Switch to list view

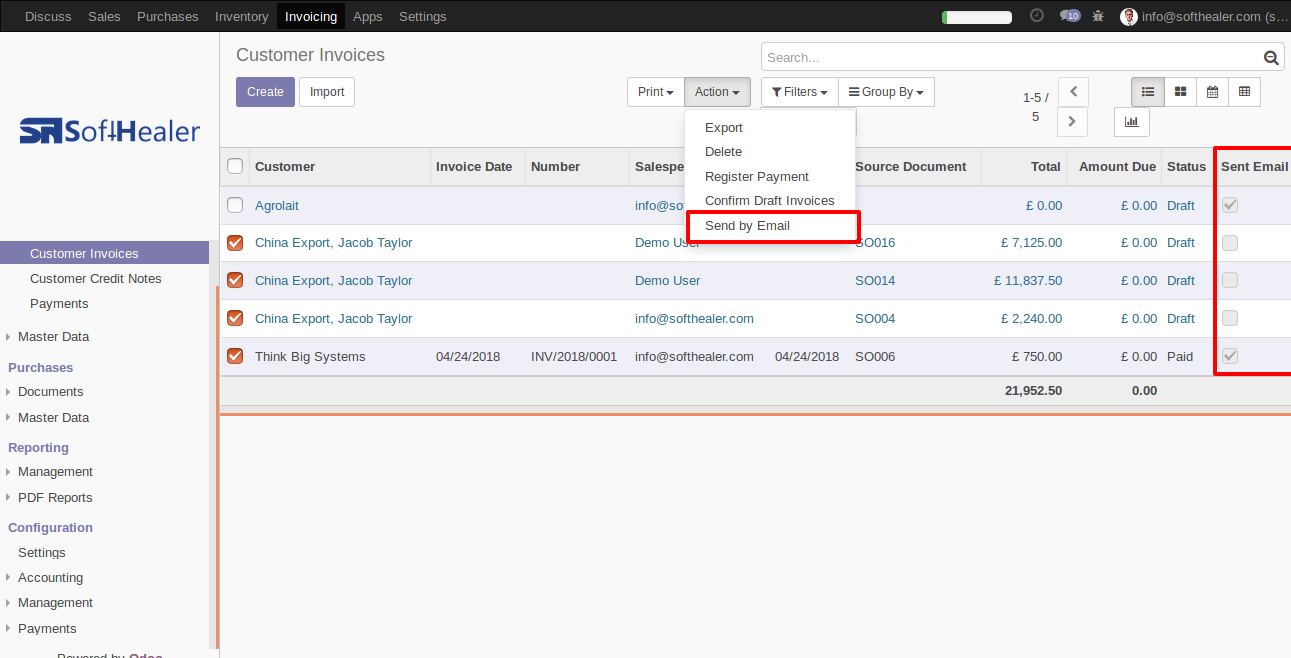pos(1148,91)
